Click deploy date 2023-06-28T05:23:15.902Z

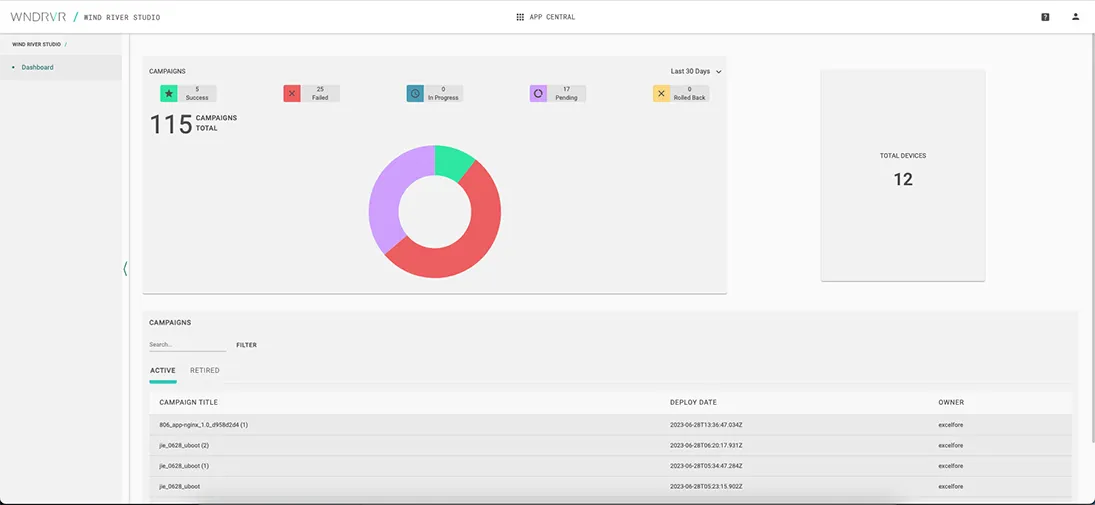tap(706, 485)
